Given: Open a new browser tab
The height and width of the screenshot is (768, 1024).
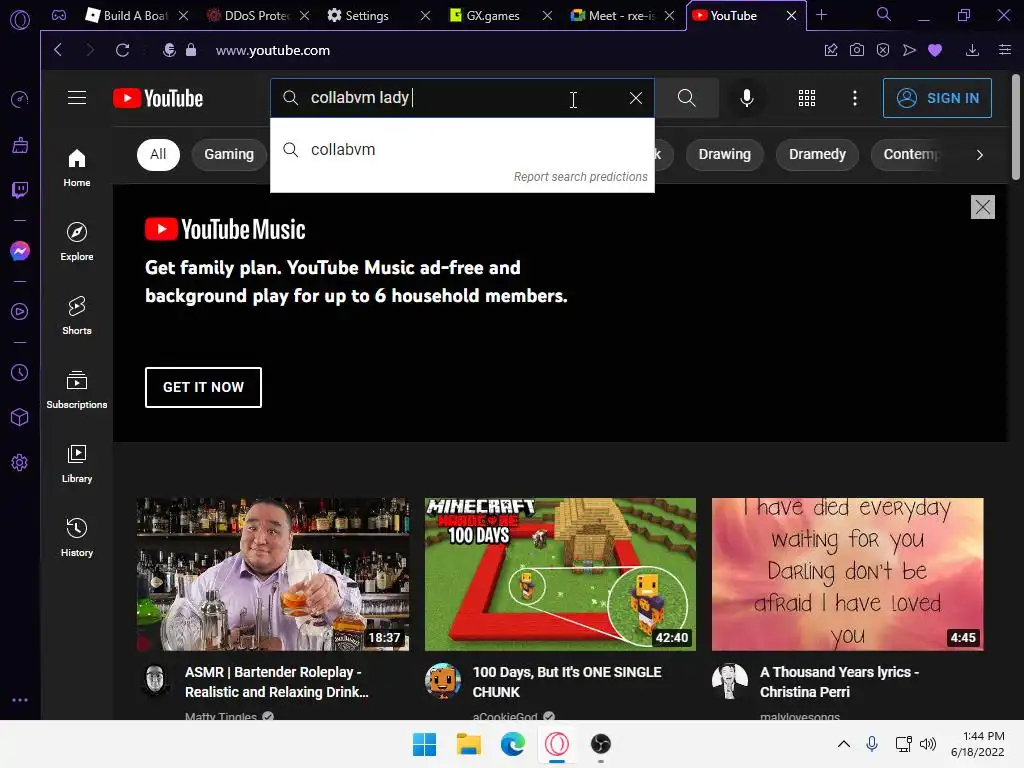Looking at the screenshot, I should pyautogui.click(x=822, y=14).
